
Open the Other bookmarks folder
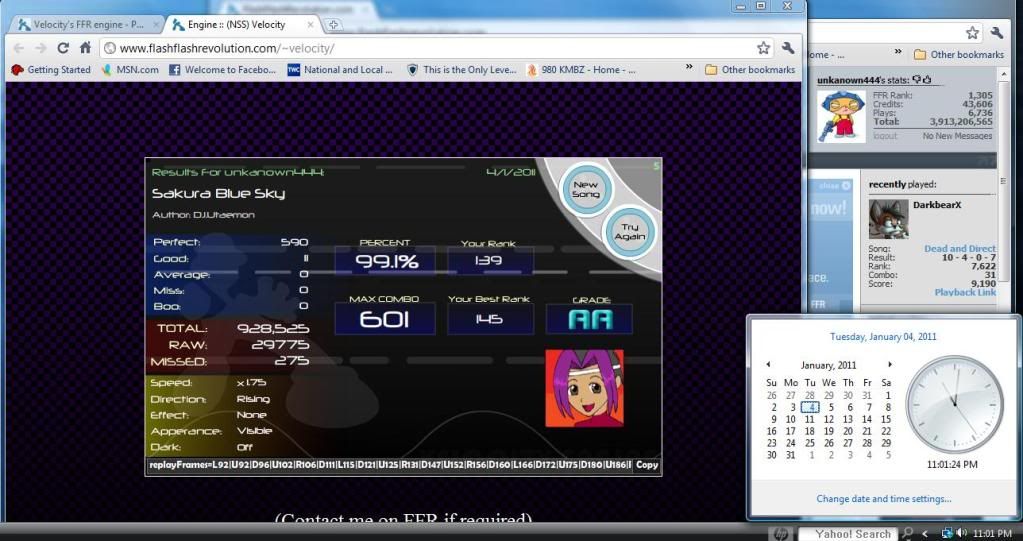750,70
